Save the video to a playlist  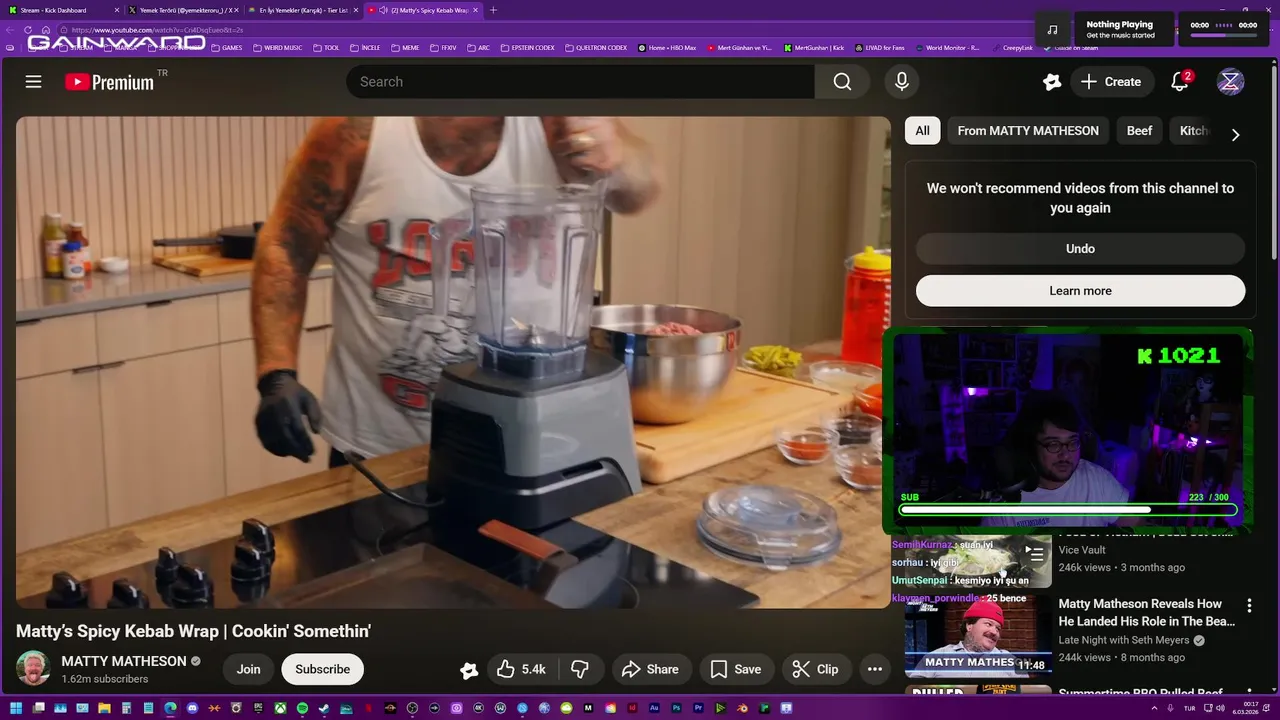coord(735,669)
